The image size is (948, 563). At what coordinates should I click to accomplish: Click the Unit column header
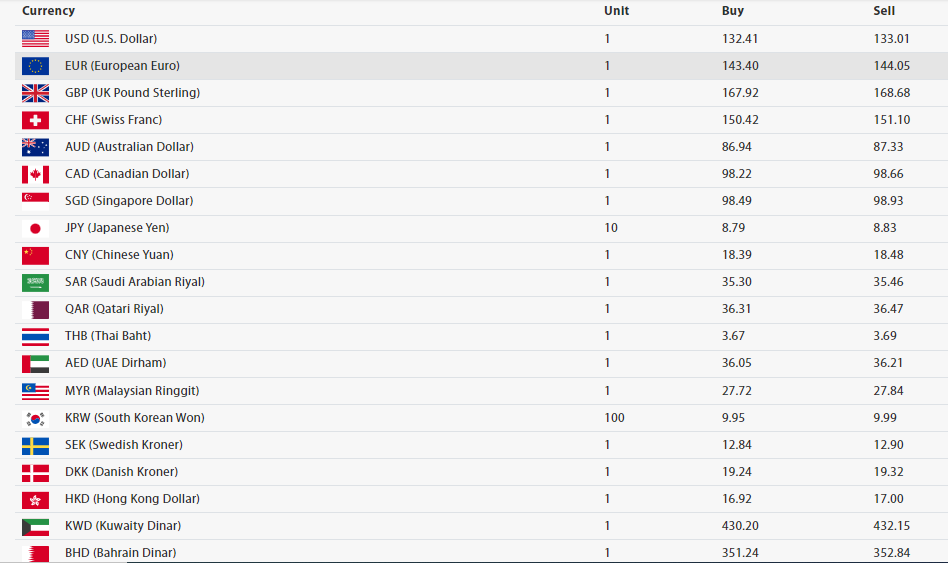(x=616, y=11)
